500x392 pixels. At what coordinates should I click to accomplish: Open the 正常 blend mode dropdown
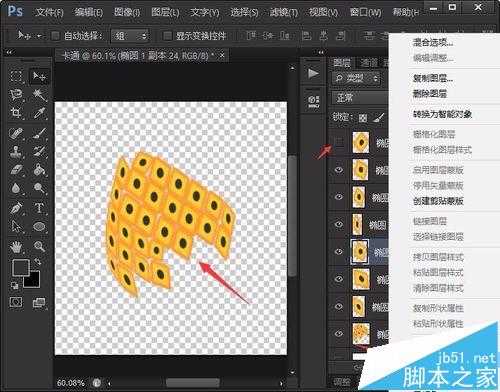click(361, 98)
